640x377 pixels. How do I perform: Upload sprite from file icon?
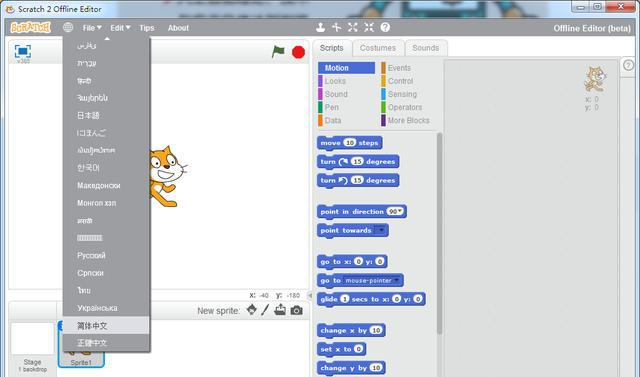click(x=280, y=310)
